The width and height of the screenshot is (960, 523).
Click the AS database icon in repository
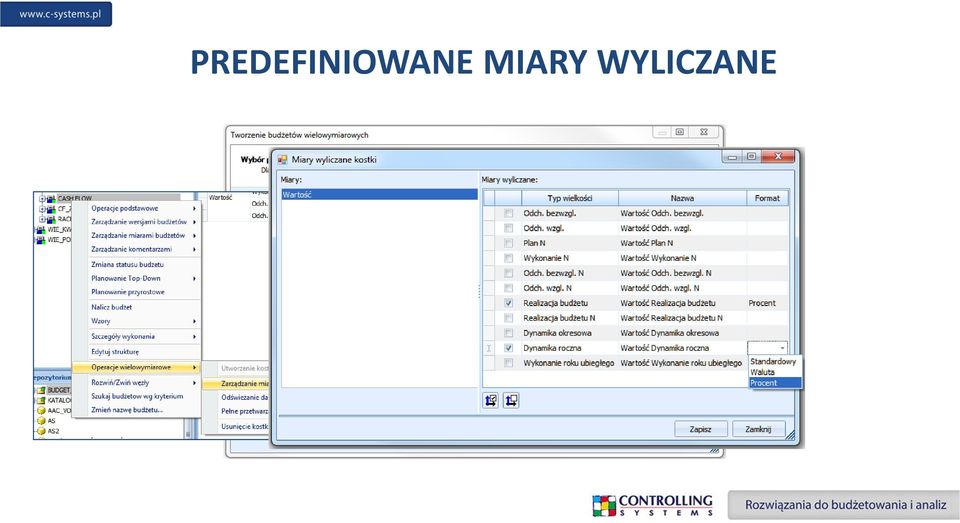pyautogui.click(x=42, y=421)
